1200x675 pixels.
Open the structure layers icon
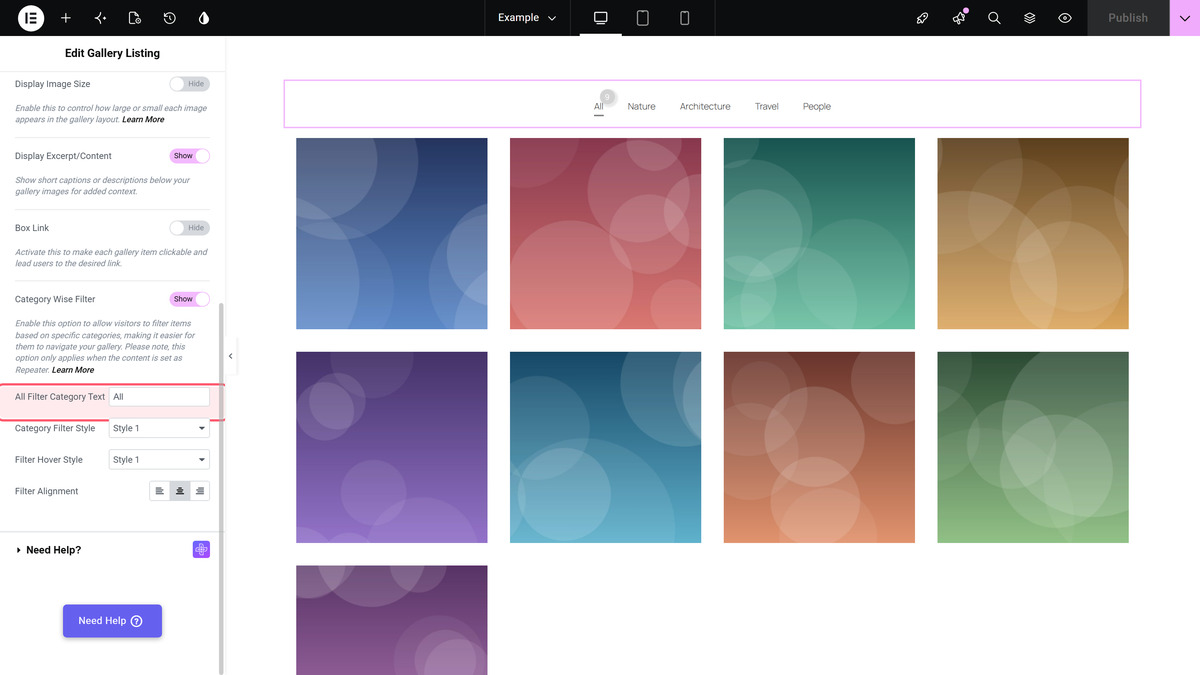point(1030,18)
